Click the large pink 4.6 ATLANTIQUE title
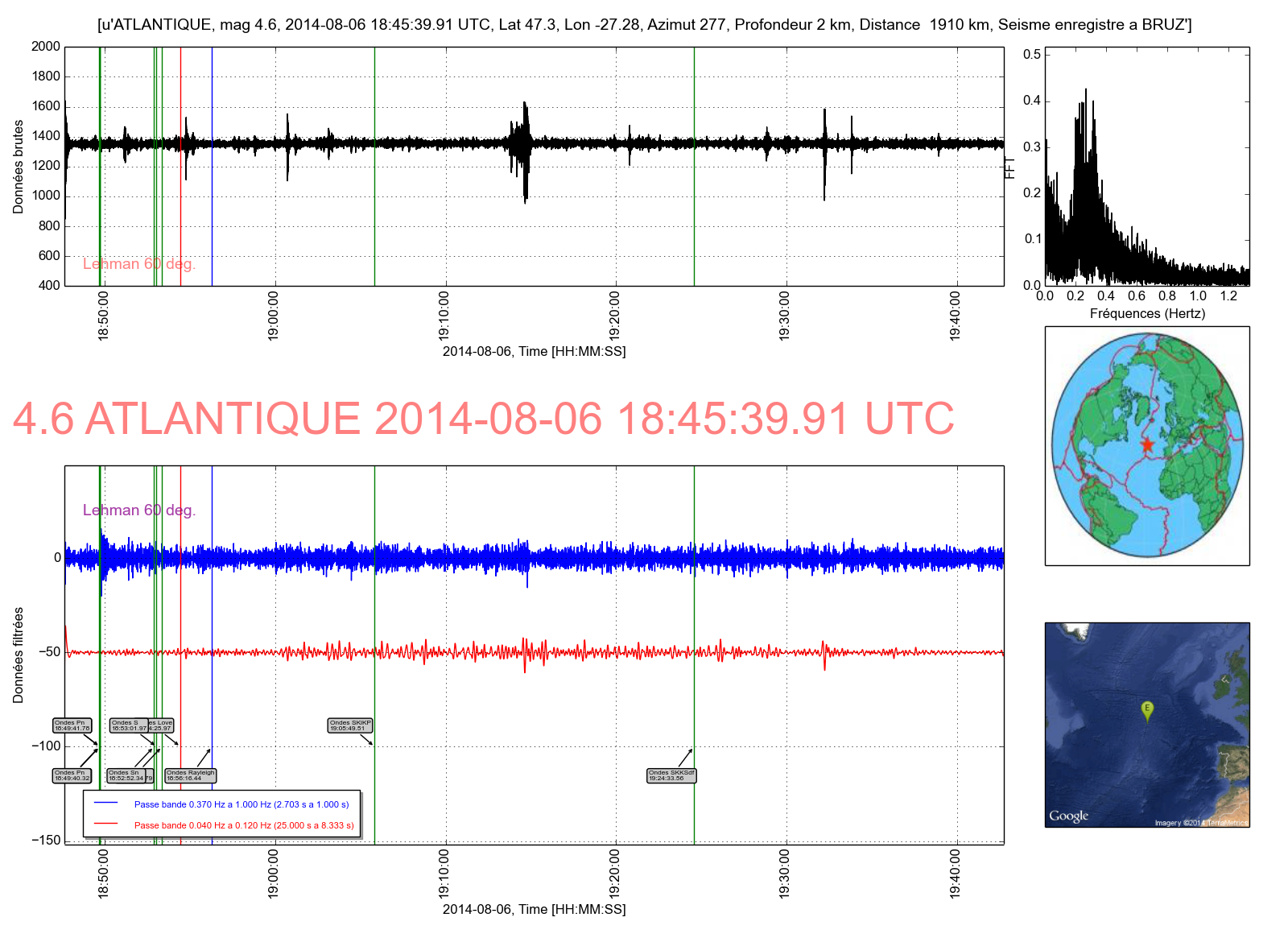The image size is (1288, 938). point(483,419)
